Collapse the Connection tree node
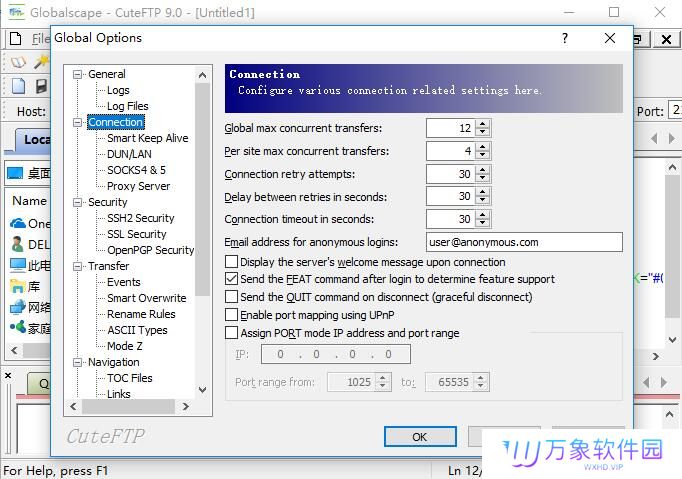 tap(77, 123)
